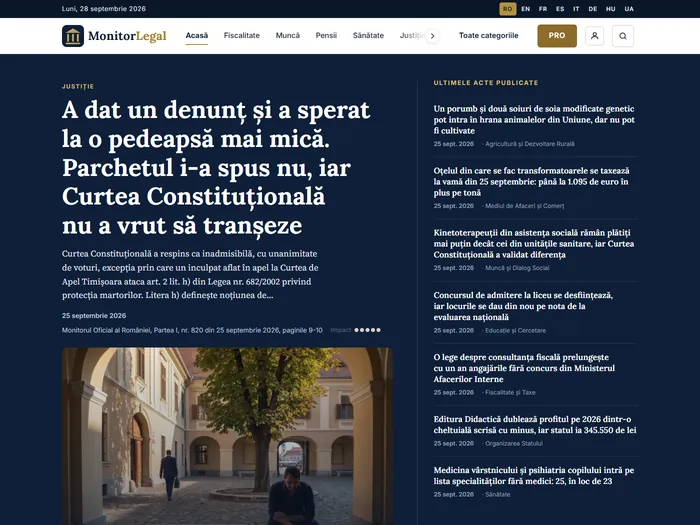Open Toate categoriile menu
The image size is (700, 525).
pyautogui.click(x=489, y=35)
